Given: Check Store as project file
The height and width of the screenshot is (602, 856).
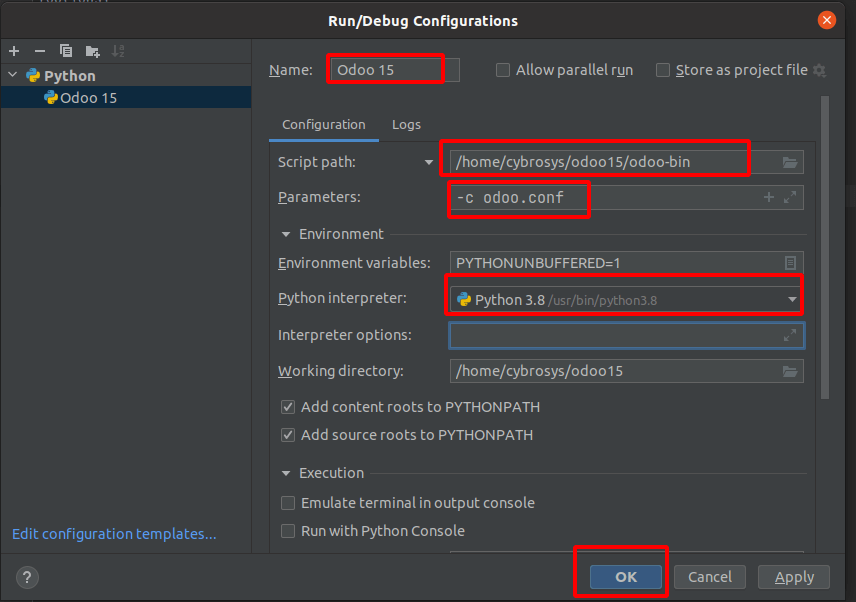Looking at the screenshot, I should pyautogui.click(x=663, y=70).
